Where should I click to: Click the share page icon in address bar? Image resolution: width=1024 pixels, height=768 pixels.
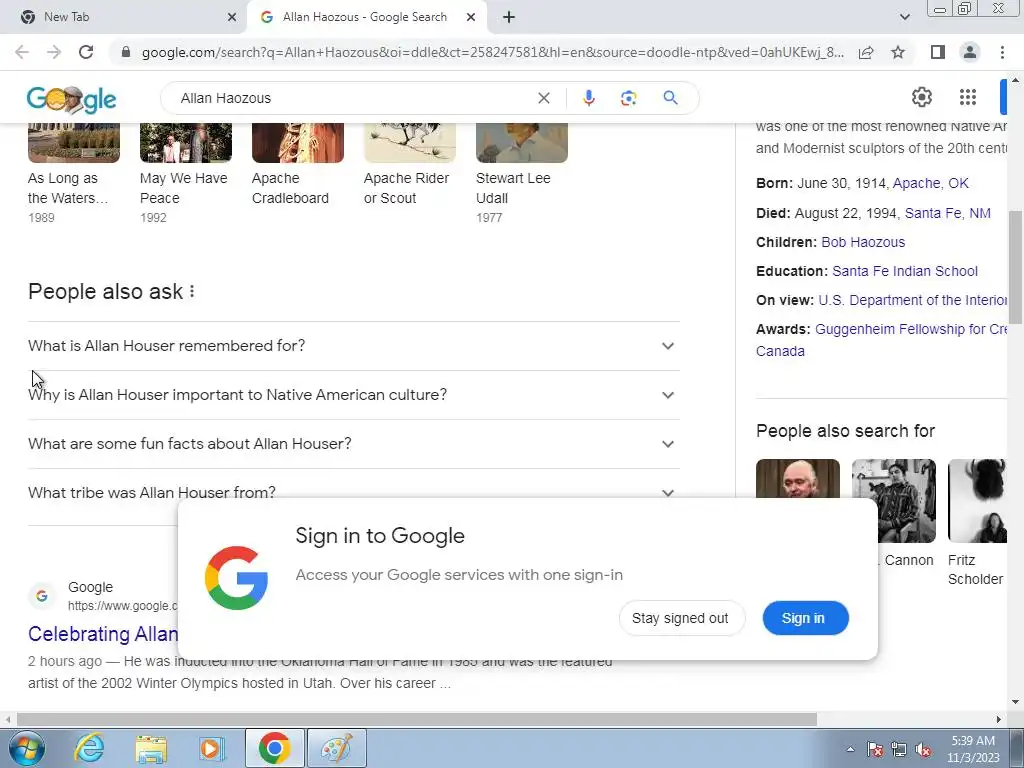pyautogui.click(x=866, y=52)
